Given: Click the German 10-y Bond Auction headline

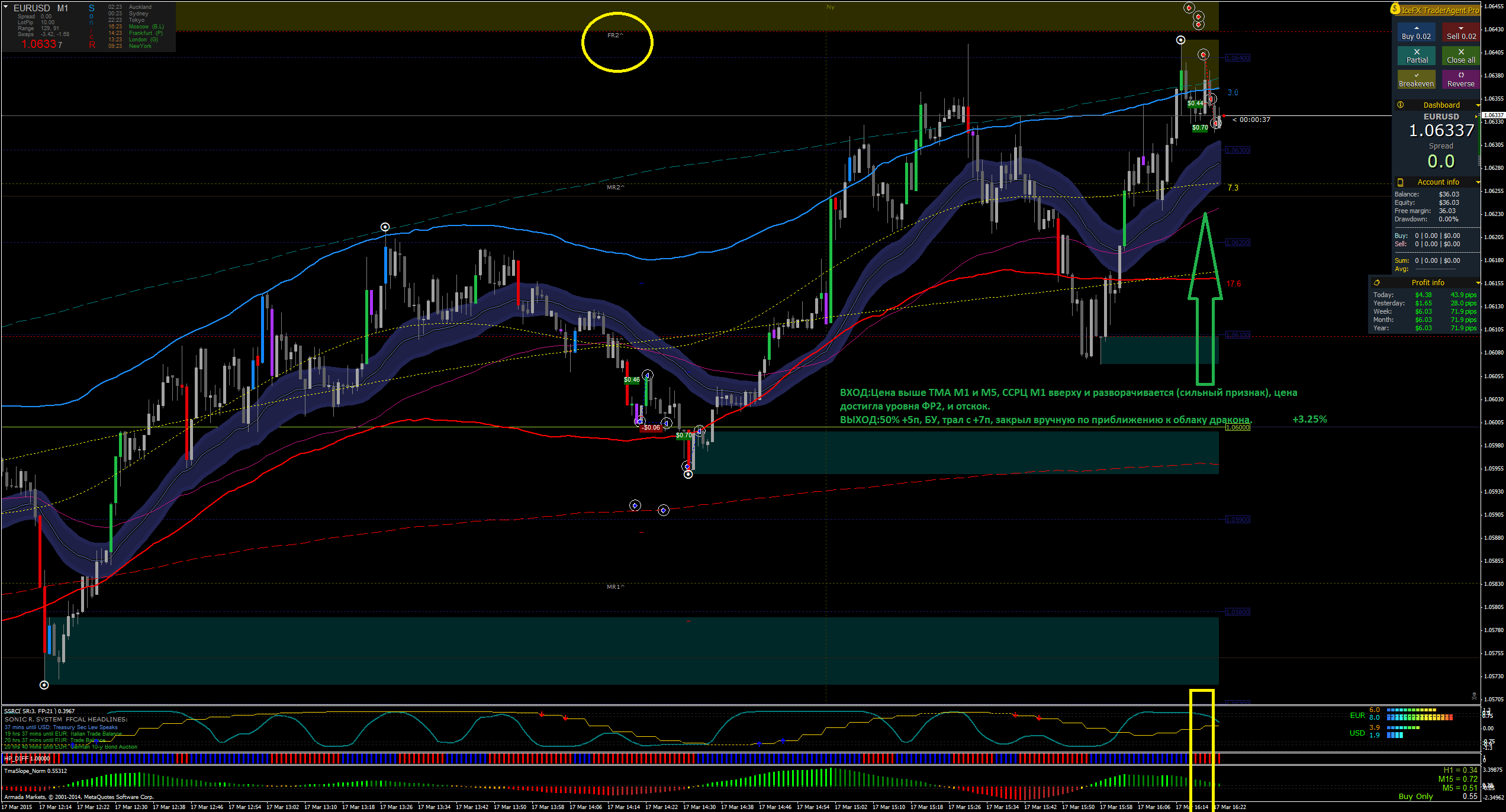Looking at the screenshot, I should coord(71,747).
